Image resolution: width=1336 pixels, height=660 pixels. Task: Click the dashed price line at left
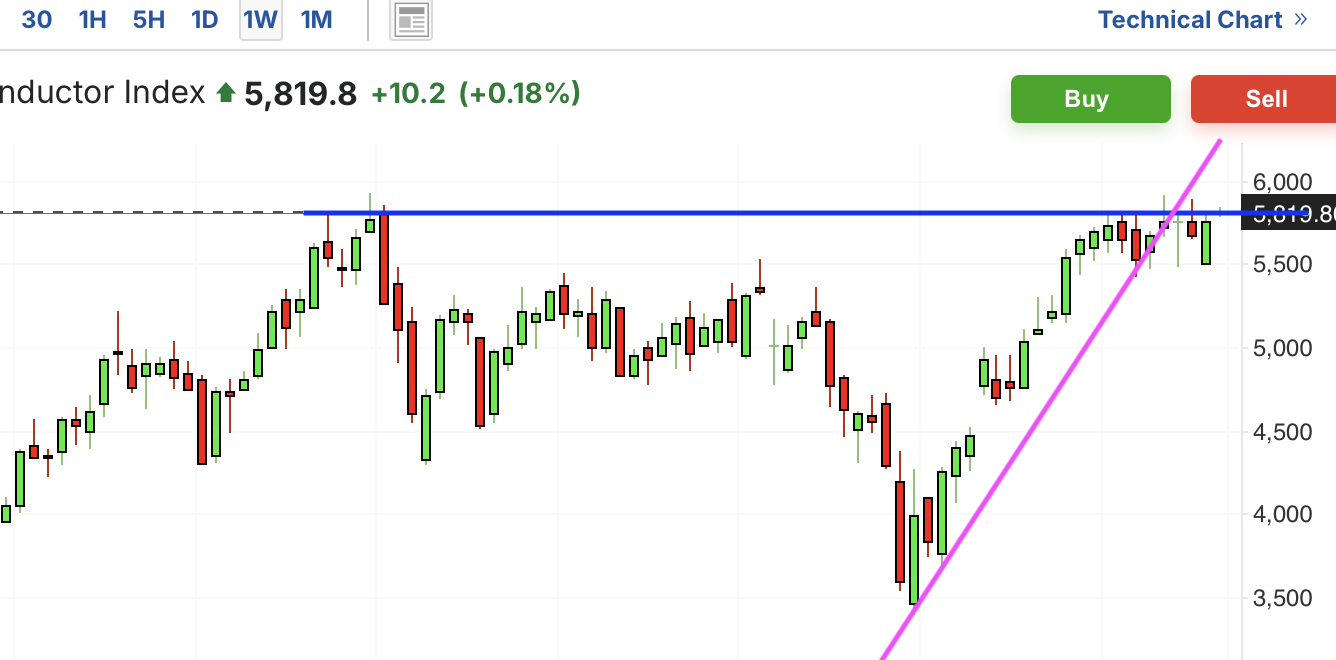[152, 212]
